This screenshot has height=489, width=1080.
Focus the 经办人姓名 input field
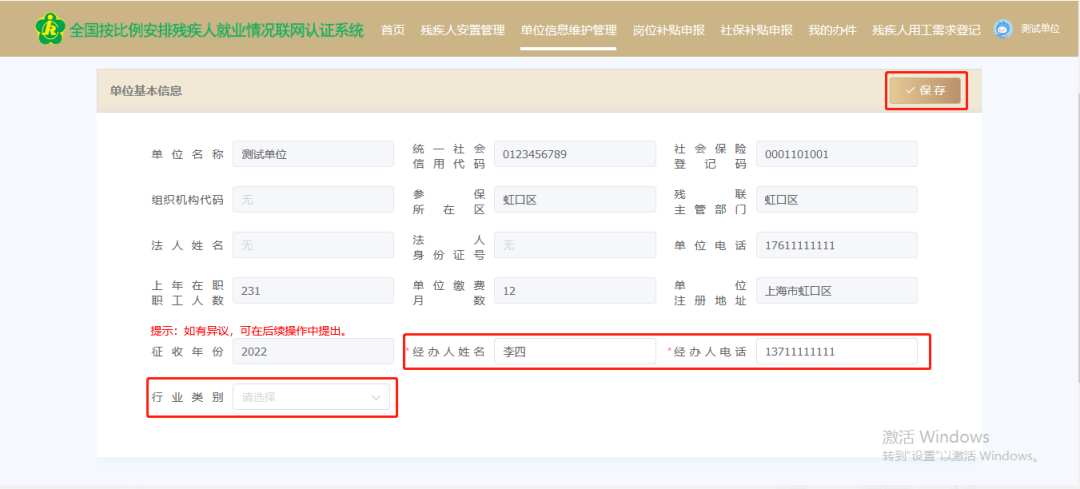pyautogui.click(x=575, y=352)
